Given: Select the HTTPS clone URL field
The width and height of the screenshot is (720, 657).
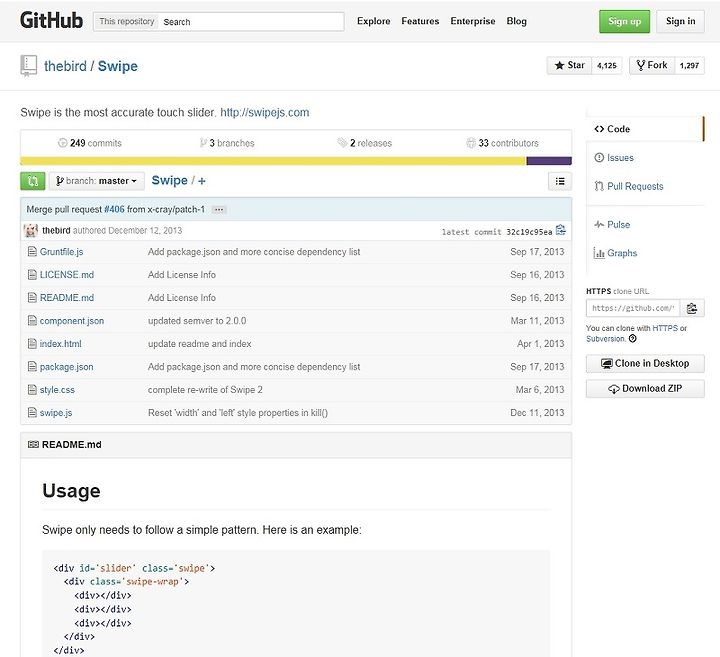Looking at the screenshot, I should [x=633, y=308].
